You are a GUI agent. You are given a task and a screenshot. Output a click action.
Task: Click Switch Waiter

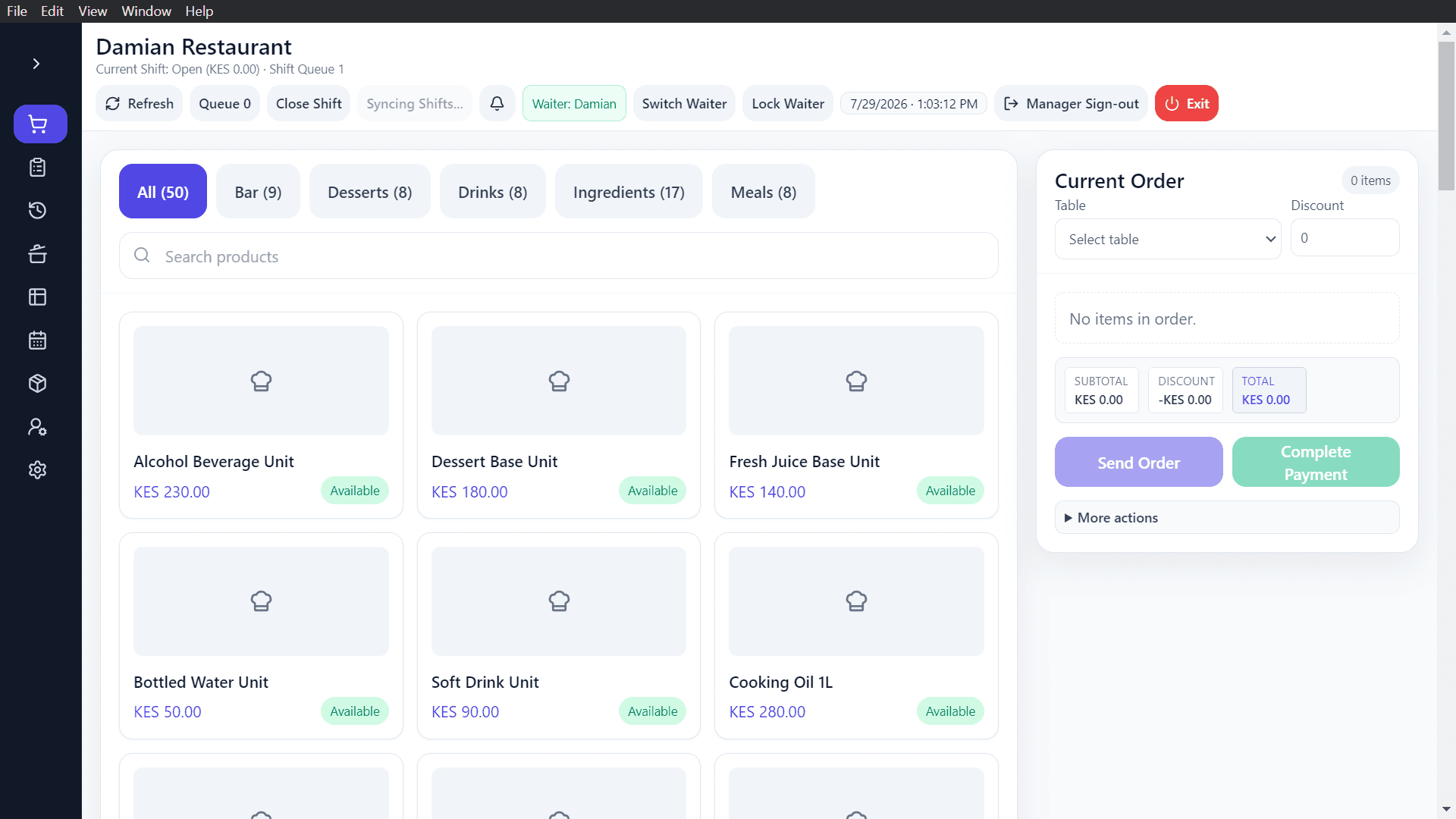pos(684,103)
